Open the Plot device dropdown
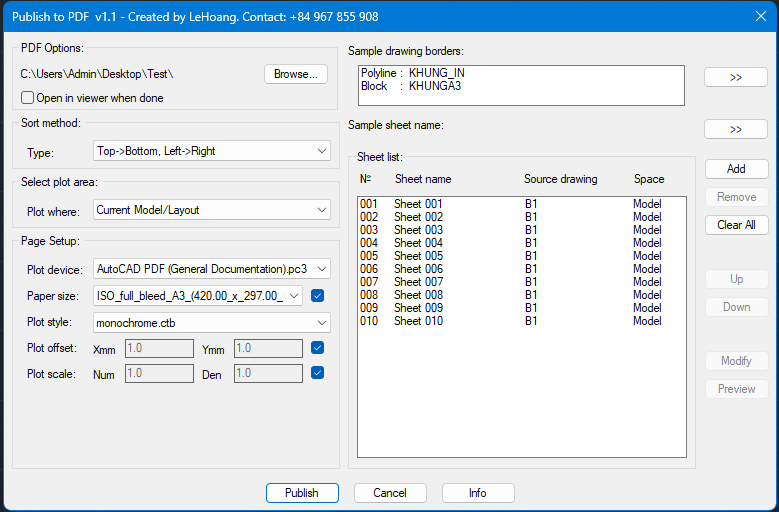Viewport: 779px width, 512px height. [x=211, y=269]
